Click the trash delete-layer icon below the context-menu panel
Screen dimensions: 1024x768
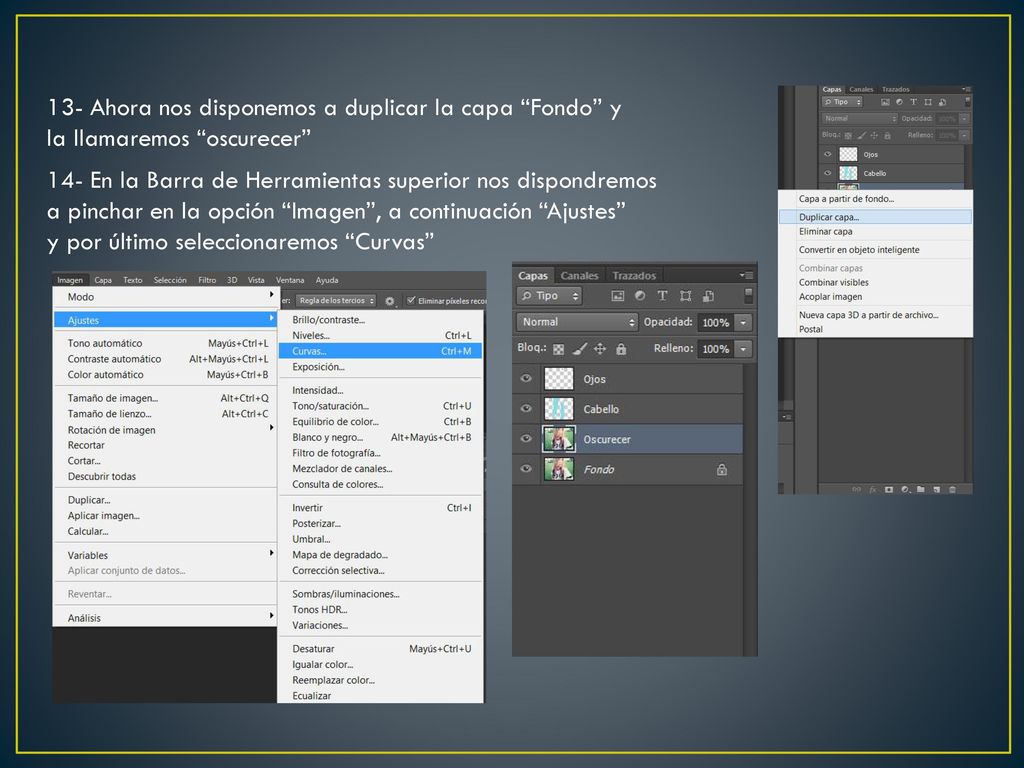click(952, 489)
